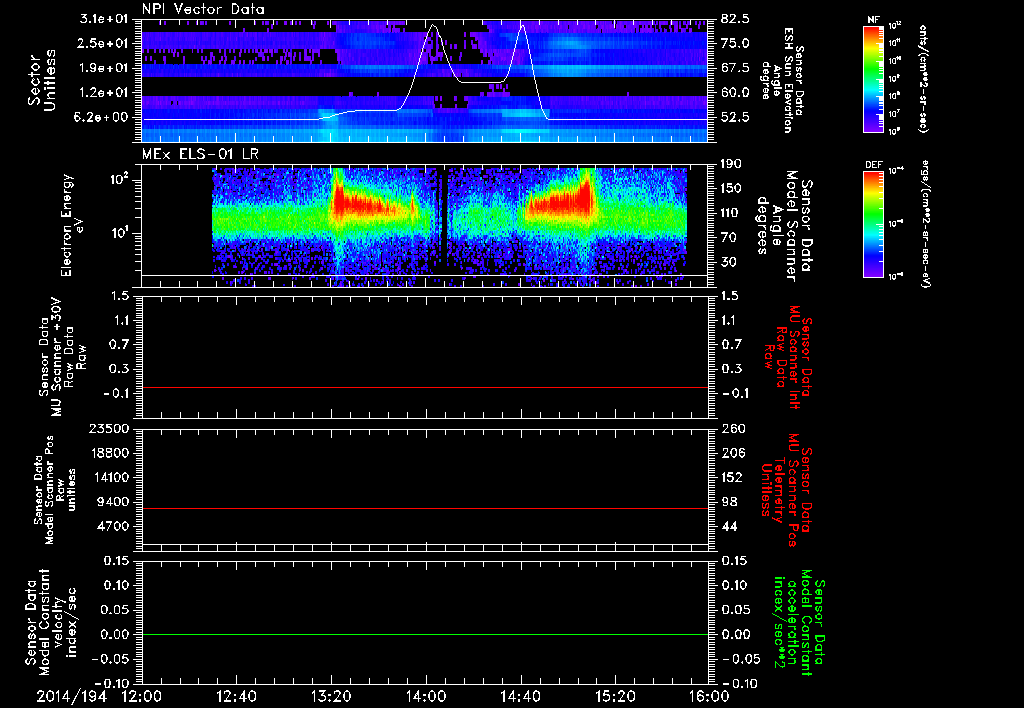Viewport: 1024px width, 708px height.
Task: Click the '12:40' time tick label
Action: tap(236, 696)
